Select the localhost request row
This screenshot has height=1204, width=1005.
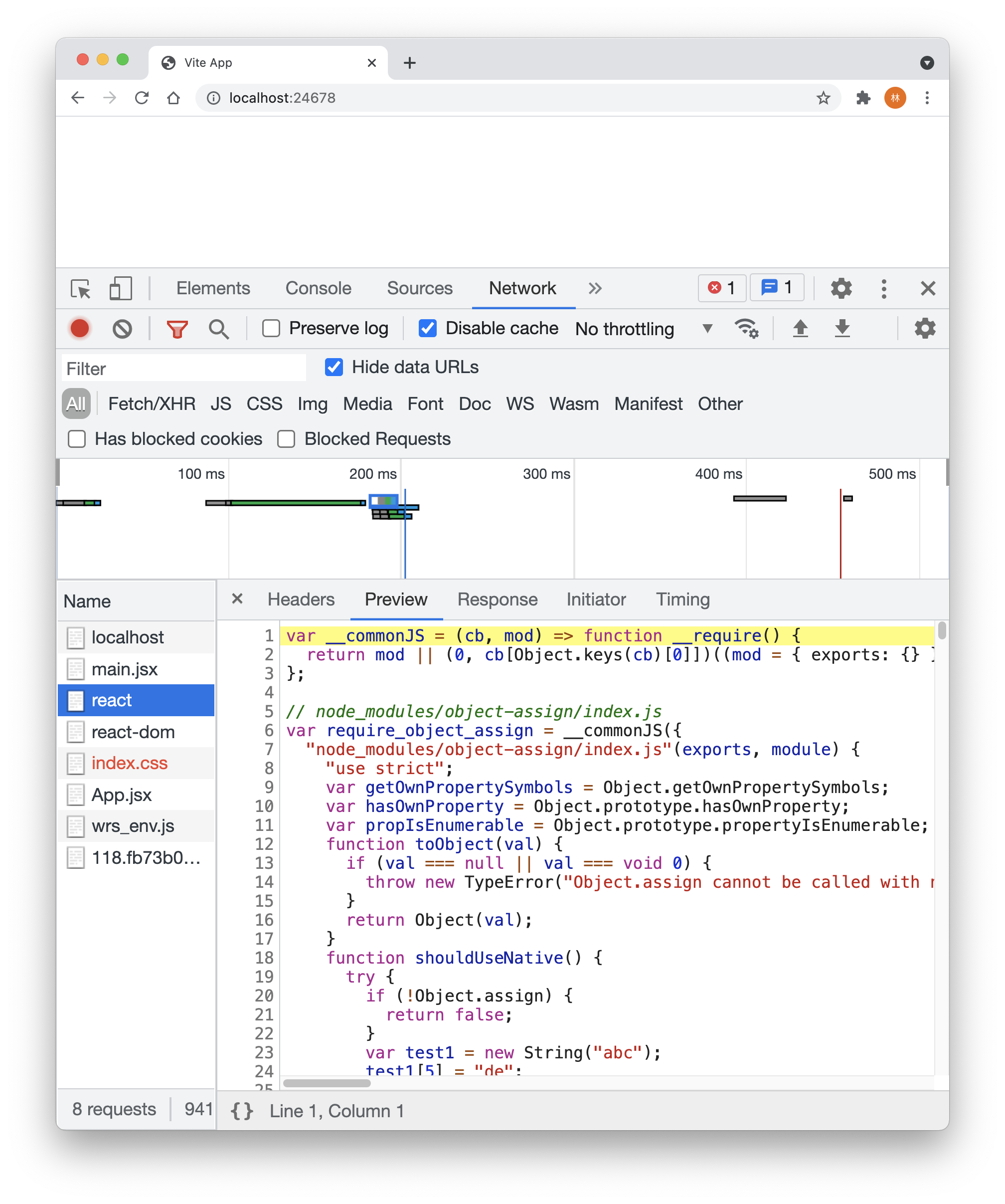point(137,637)
